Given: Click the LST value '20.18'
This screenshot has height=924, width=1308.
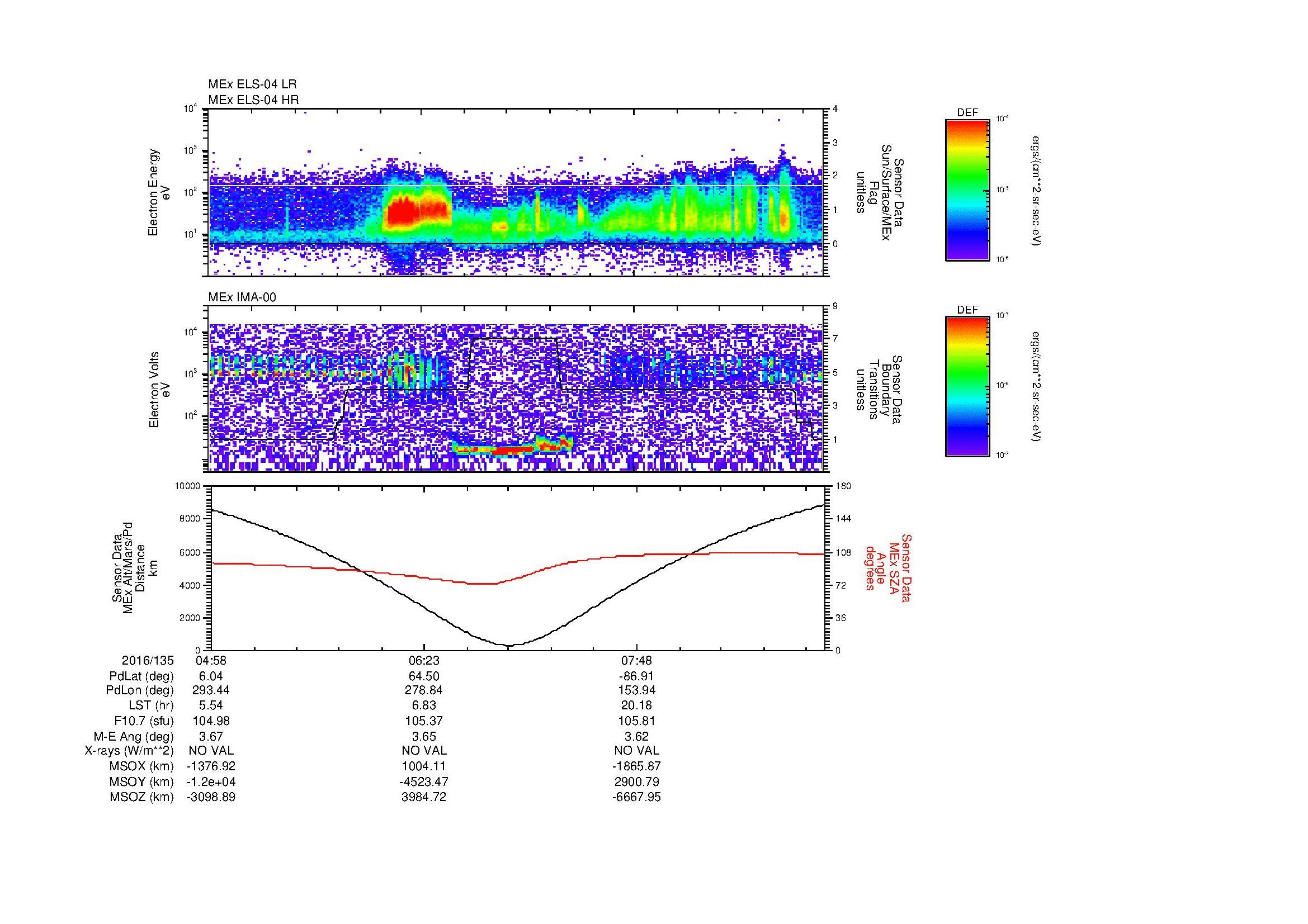Looking at the screenshot, I should (636, 706).
